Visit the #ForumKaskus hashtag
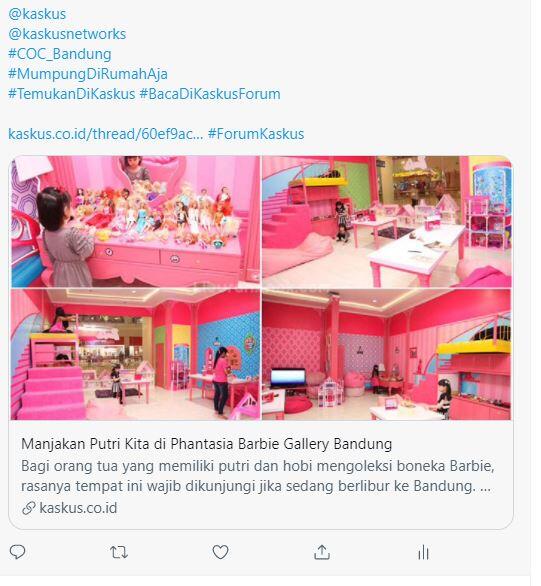541x586 pixels. tap(256, 134)
